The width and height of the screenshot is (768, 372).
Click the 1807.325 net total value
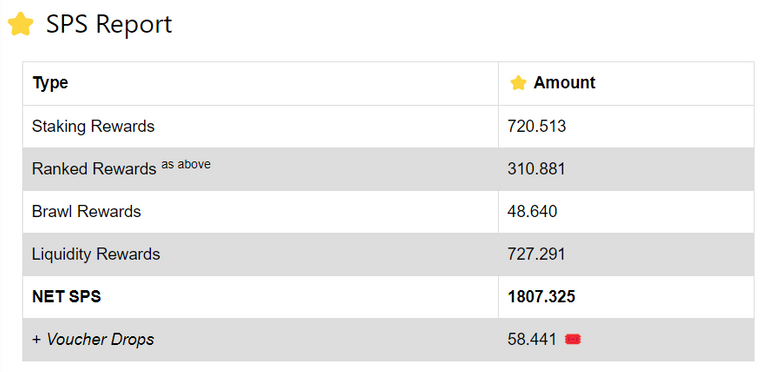pyautogui.click(x=541, y=297)
